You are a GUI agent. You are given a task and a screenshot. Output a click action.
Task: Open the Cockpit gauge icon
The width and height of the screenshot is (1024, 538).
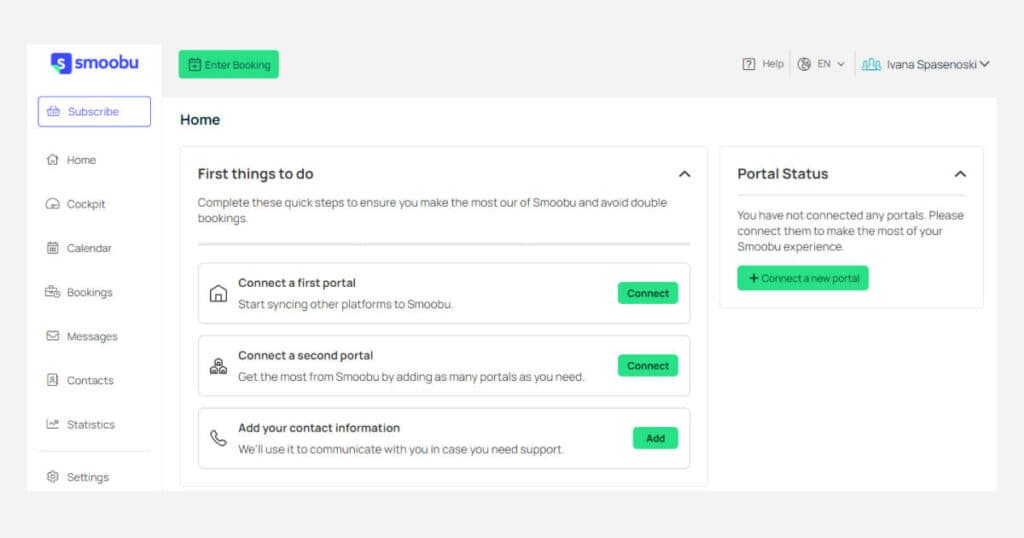52,204
